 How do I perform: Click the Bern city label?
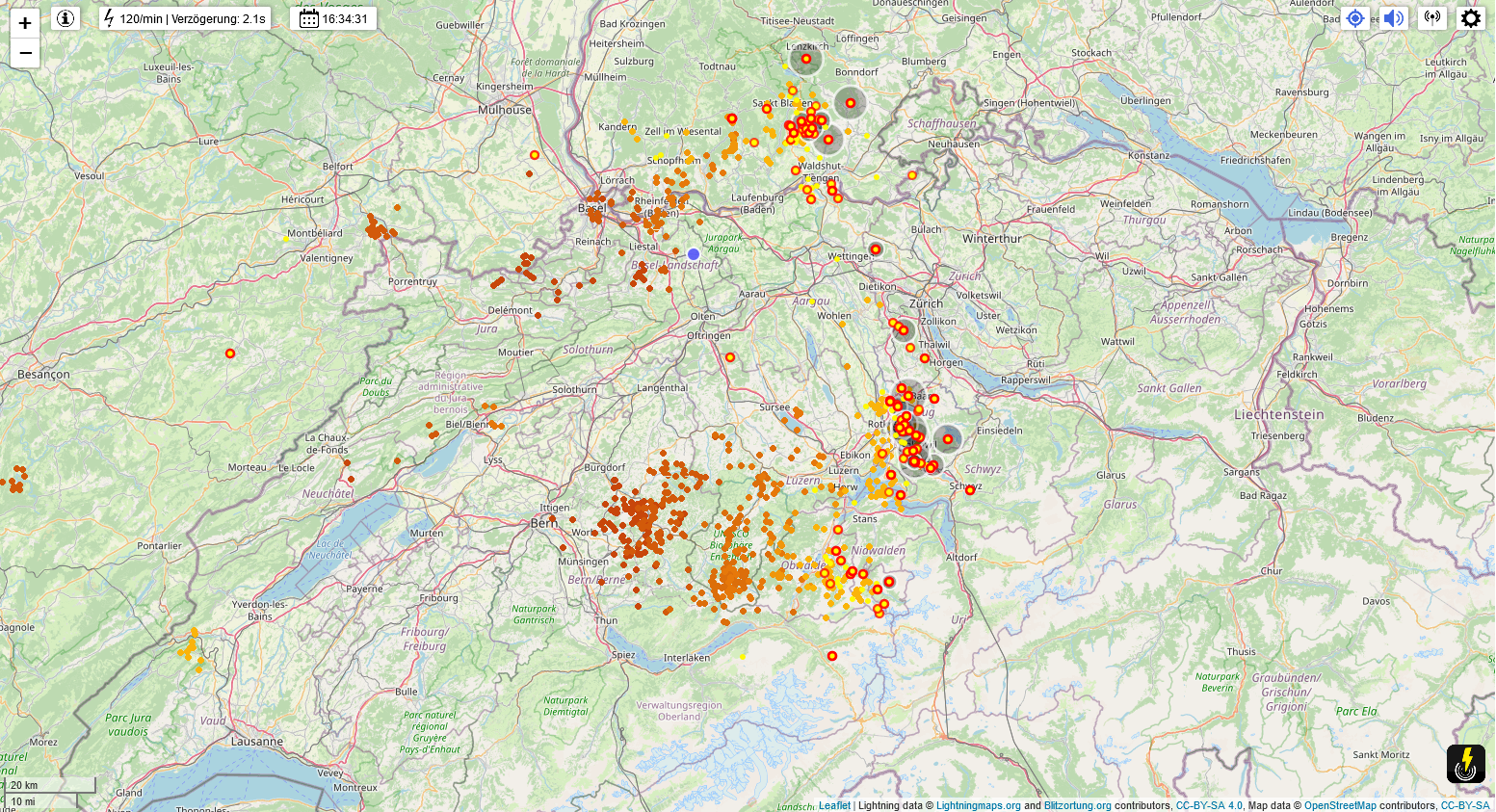[544, 523]
